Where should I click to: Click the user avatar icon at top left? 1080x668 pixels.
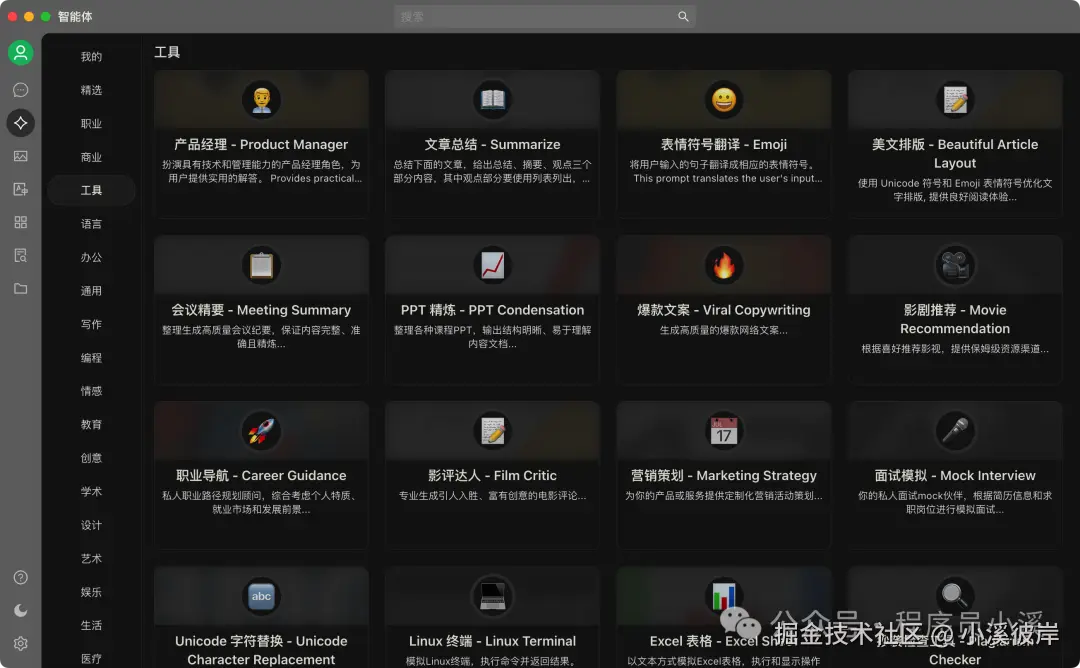click(x=20, y=52)
